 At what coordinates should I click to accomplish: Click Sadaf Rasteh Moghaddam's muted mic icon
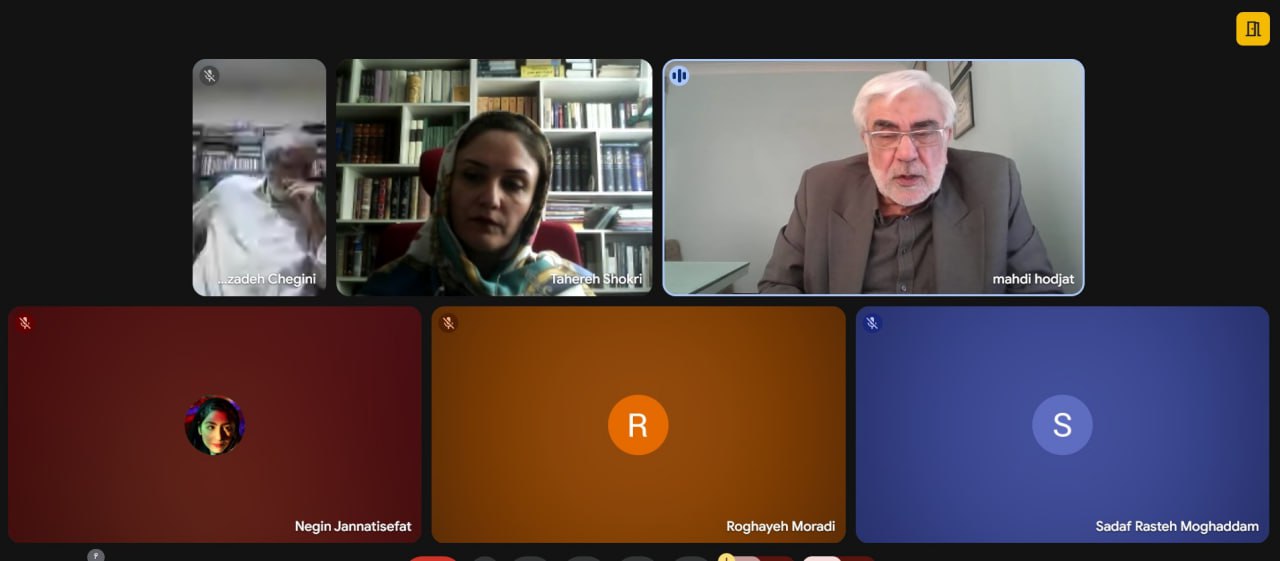click(x=872, y=323)
